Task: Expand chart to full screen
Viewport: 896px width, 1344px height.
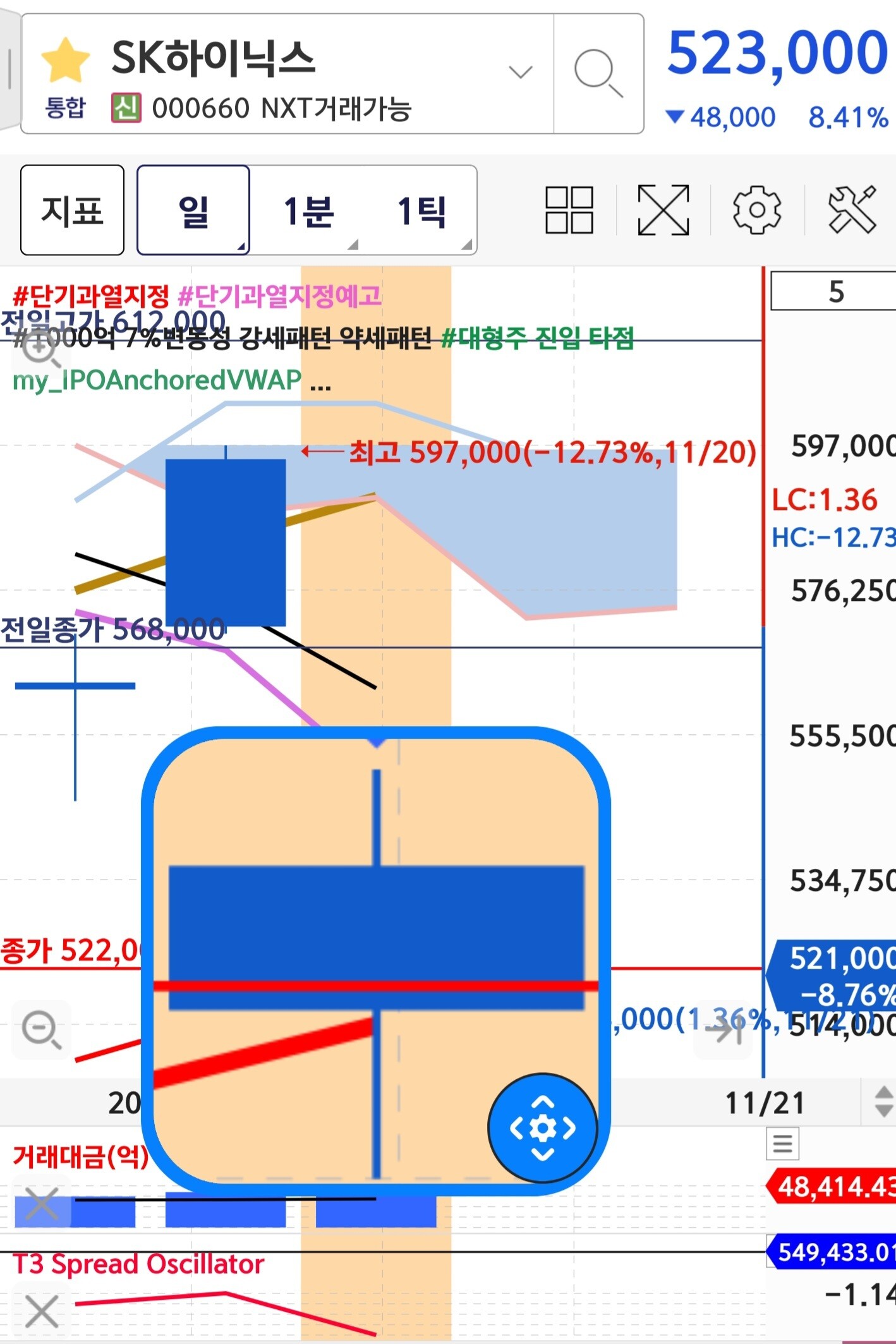Action: 663,210
